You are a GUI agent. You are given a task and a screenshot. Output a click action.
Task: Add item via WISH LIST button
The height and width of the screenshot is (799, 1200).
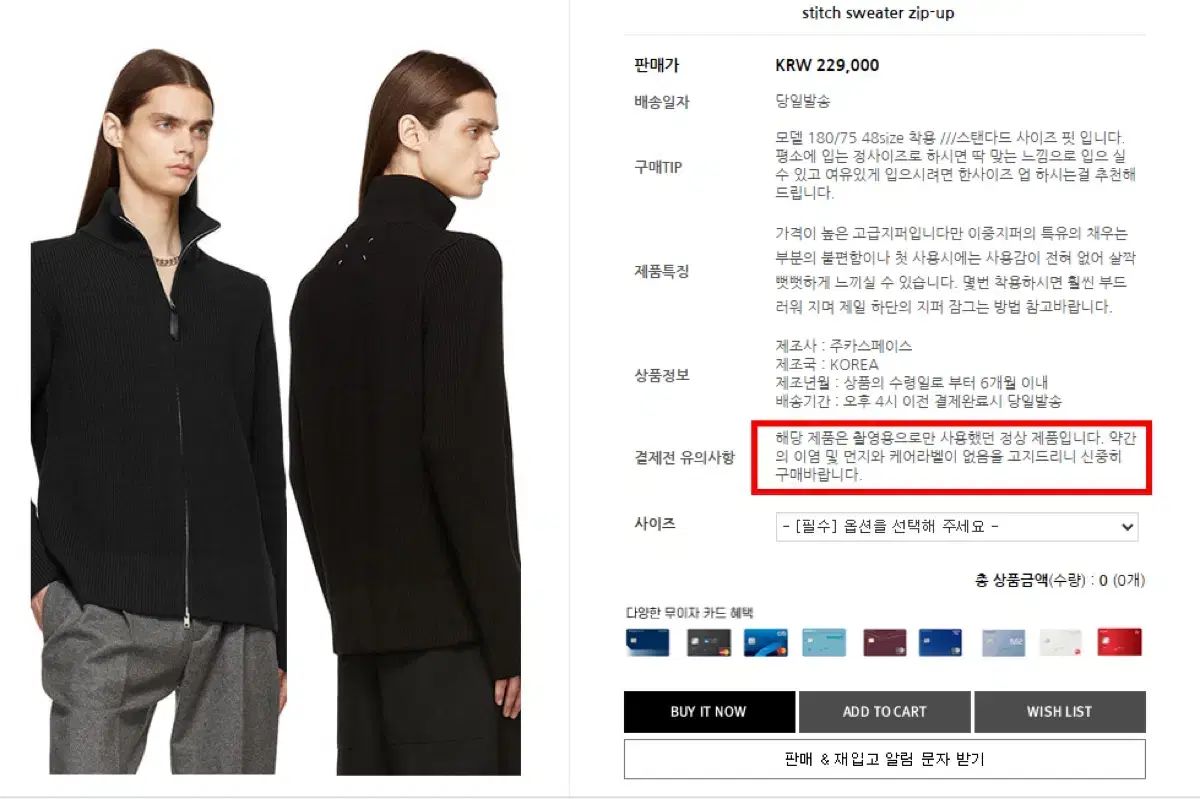1060,712
